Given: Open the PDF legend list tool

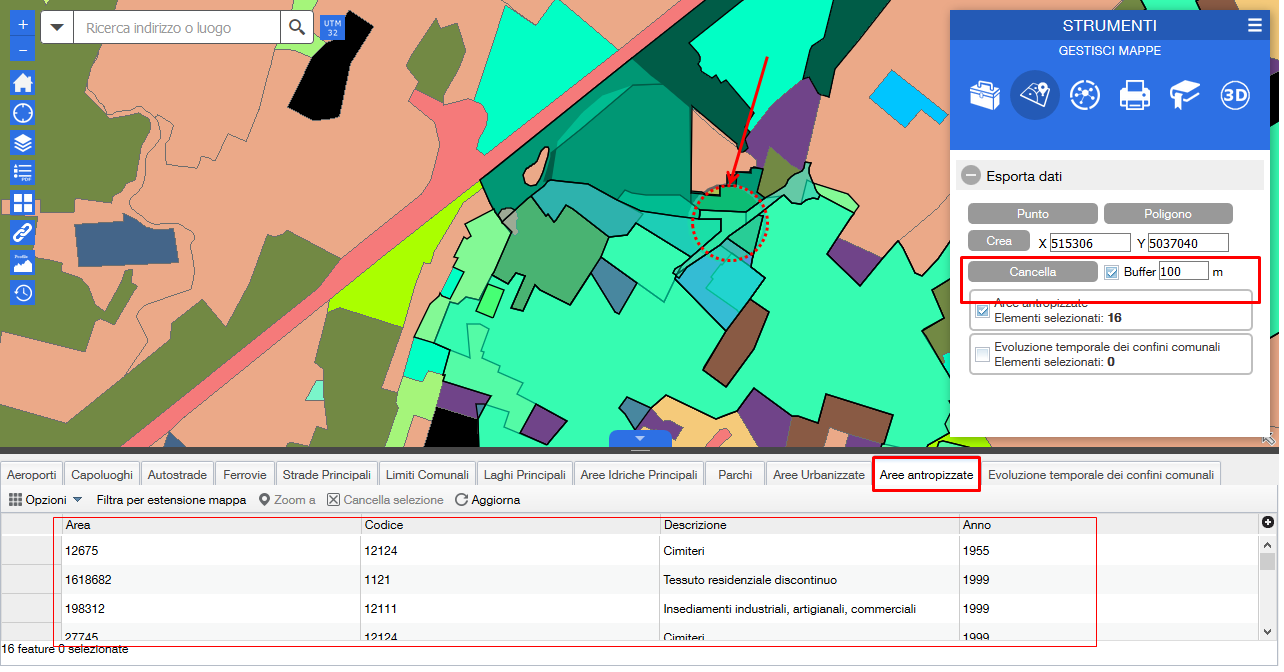Looking at the screenshot, I should click(22, 173).
